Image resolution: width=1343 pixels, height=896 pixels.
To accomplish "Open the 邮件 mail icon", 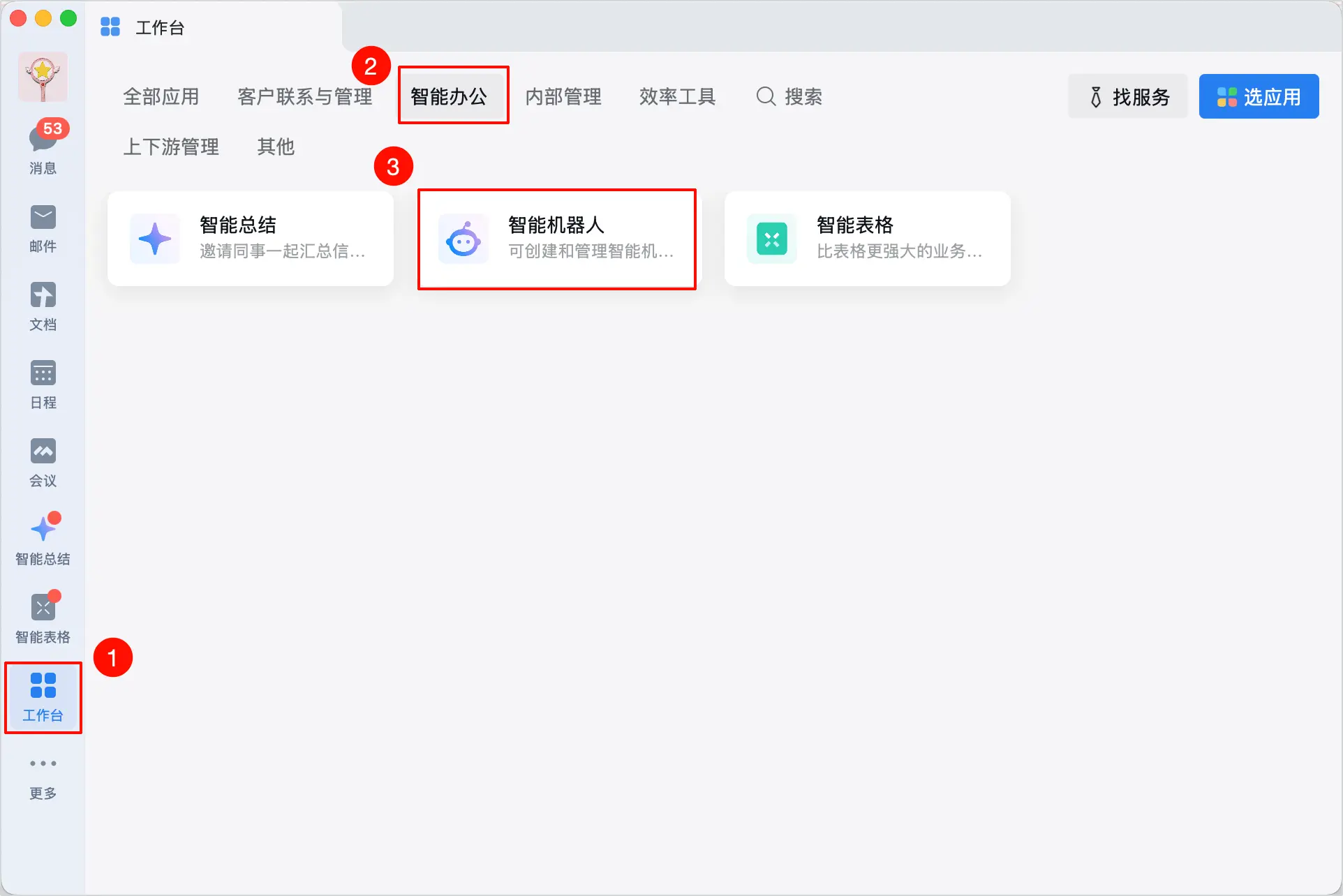I will point(43,227).
